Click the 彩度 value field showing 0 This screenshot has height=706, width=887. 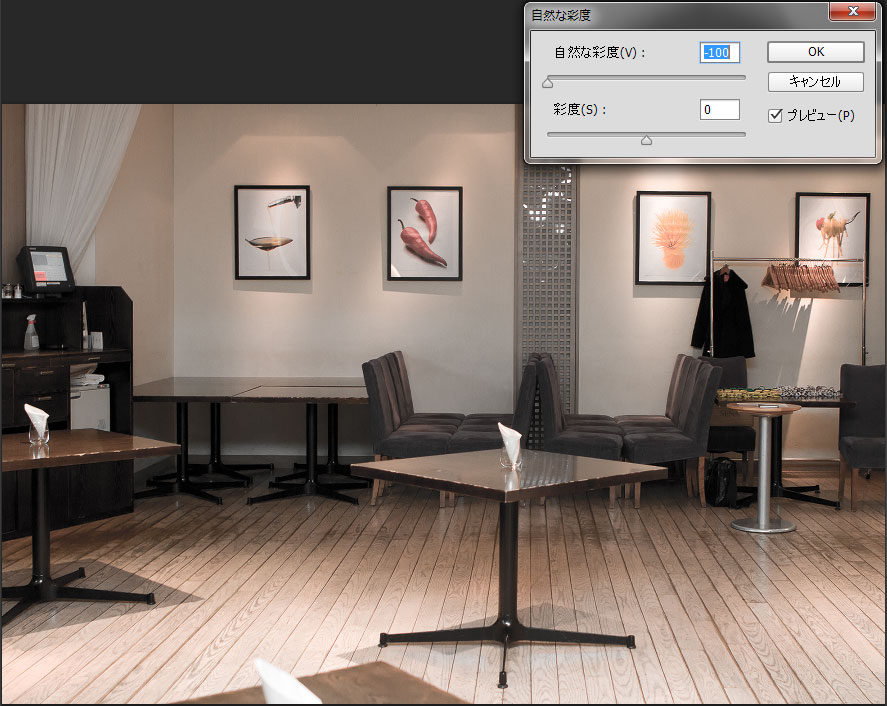[719, 110]
